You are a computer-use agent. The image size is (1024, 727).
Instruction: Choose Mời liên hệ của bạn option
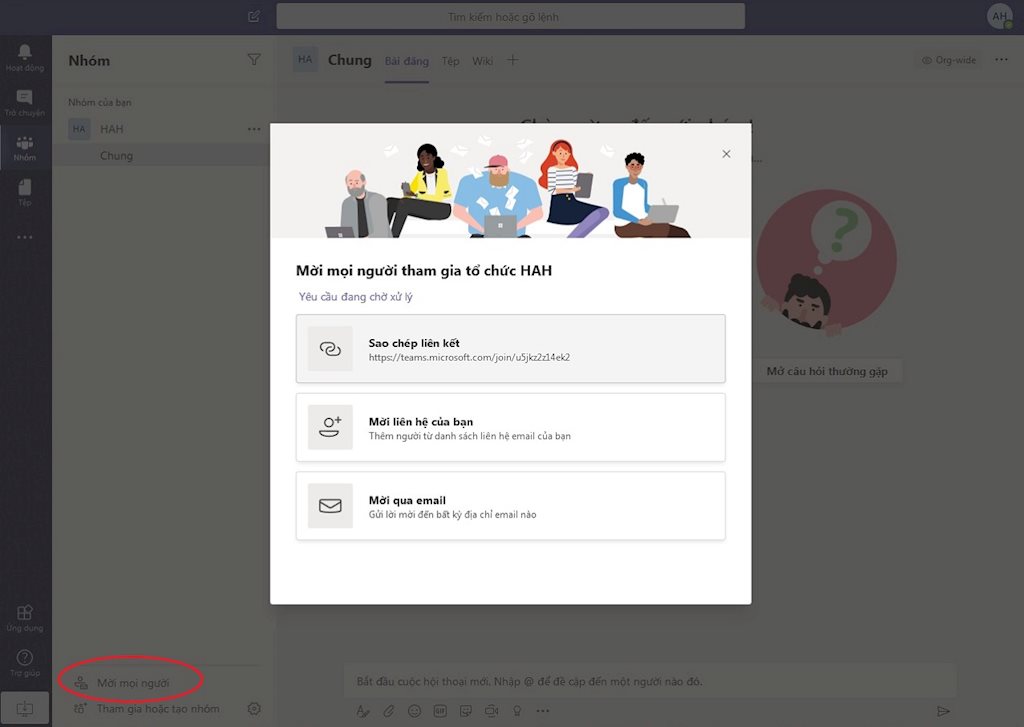[x=510, y=427]
